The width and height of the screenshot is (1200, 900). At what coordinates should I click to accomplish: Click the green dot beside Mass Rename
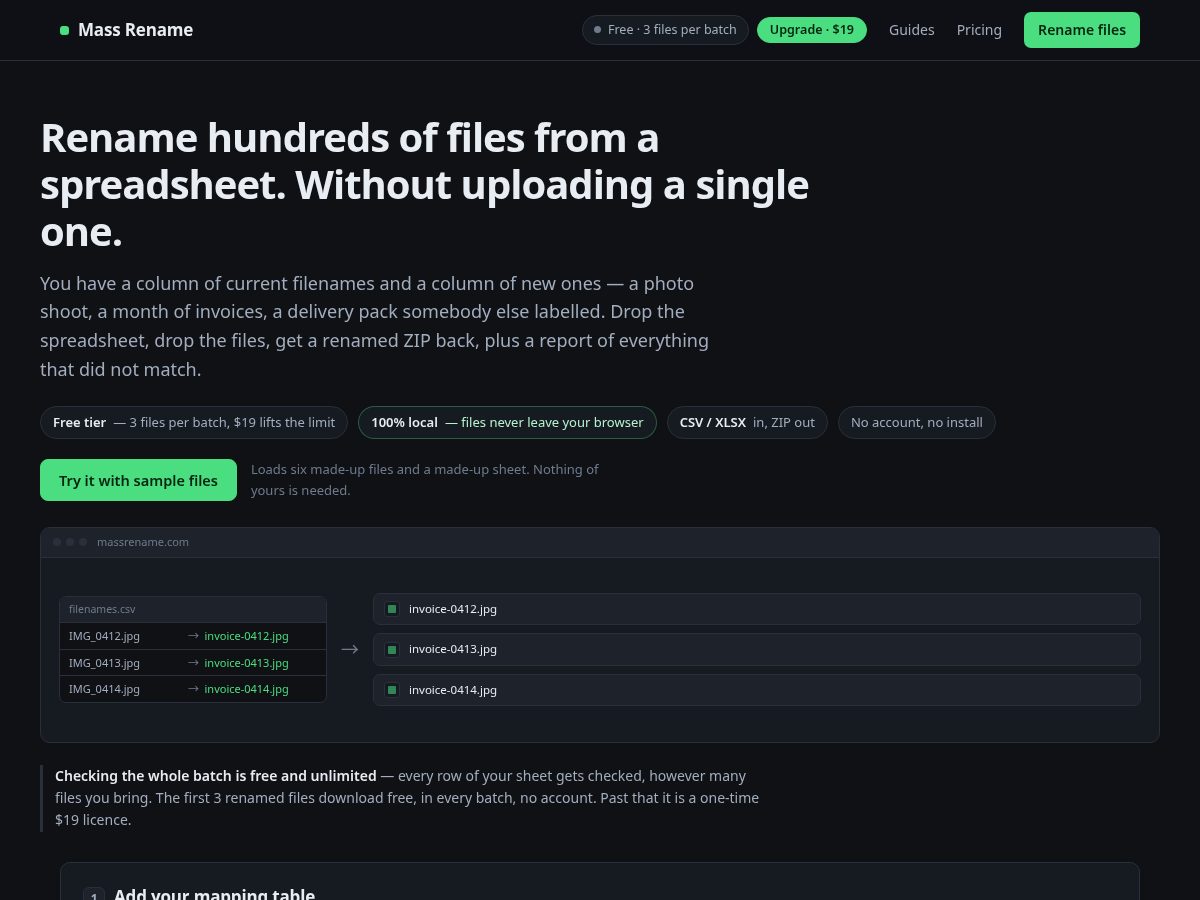(65, 30)
